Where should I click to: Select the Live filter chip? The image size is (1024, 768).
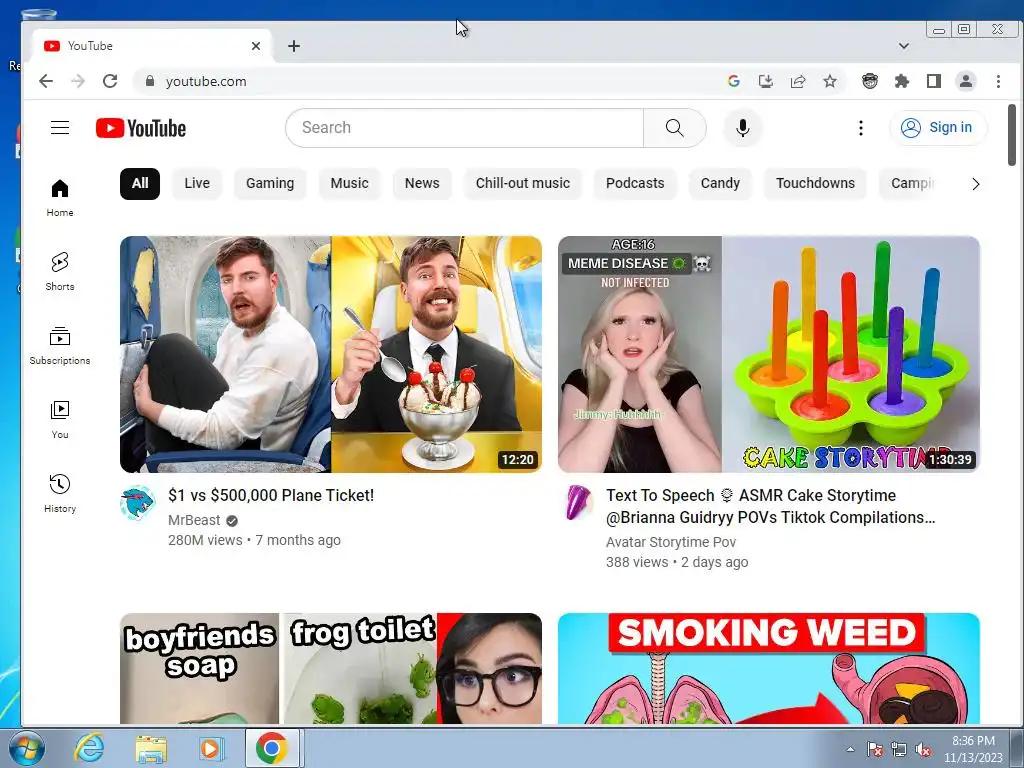click(197, 184)
